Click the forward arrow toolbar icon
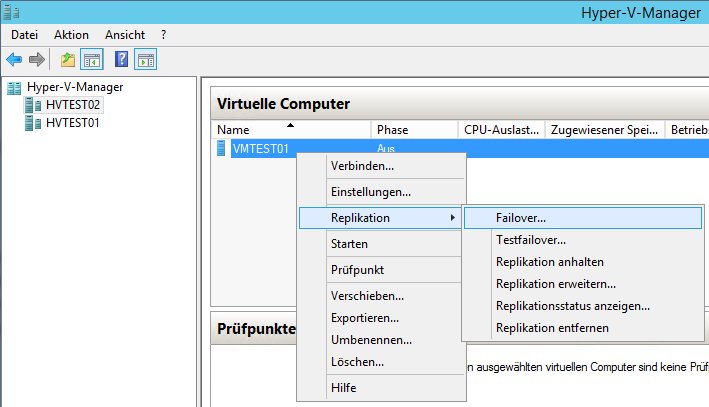 (x=37, y=60)
